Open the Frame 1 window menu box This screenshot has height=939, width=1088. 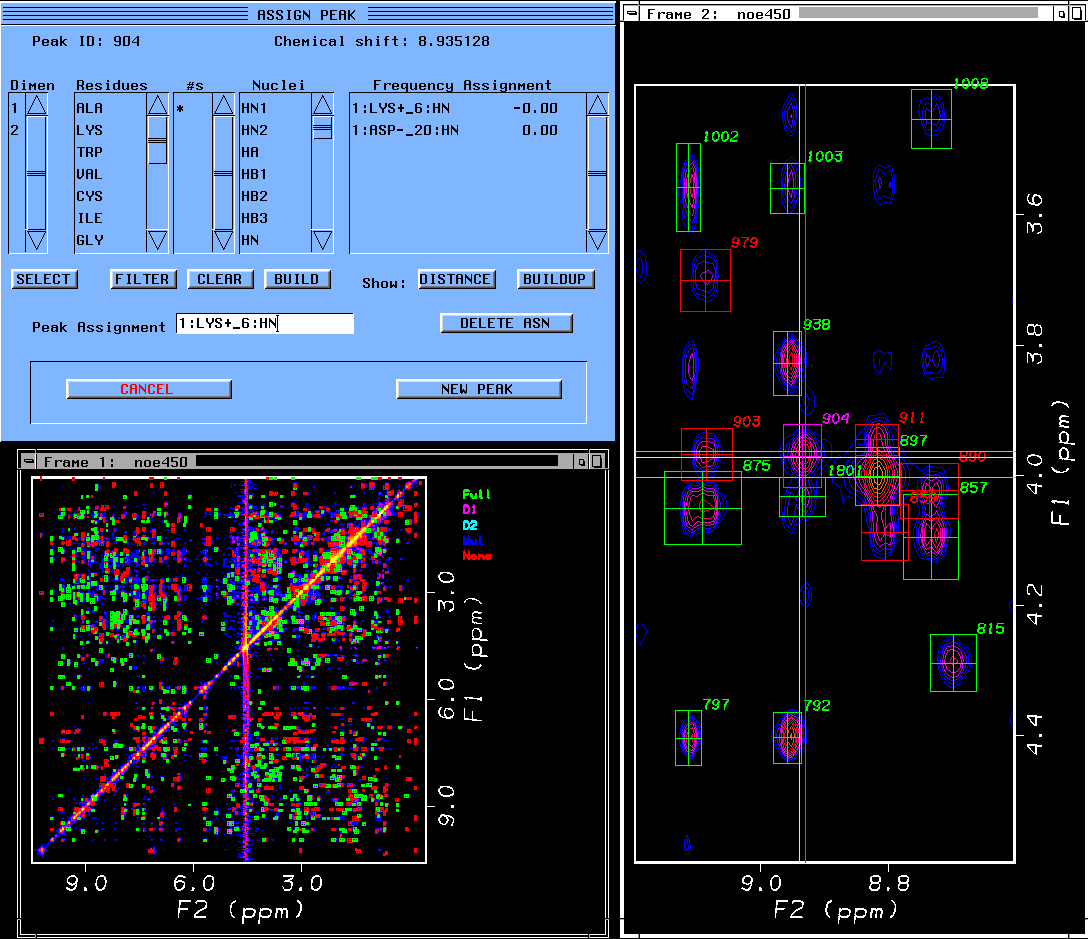(x=27, y=461)
